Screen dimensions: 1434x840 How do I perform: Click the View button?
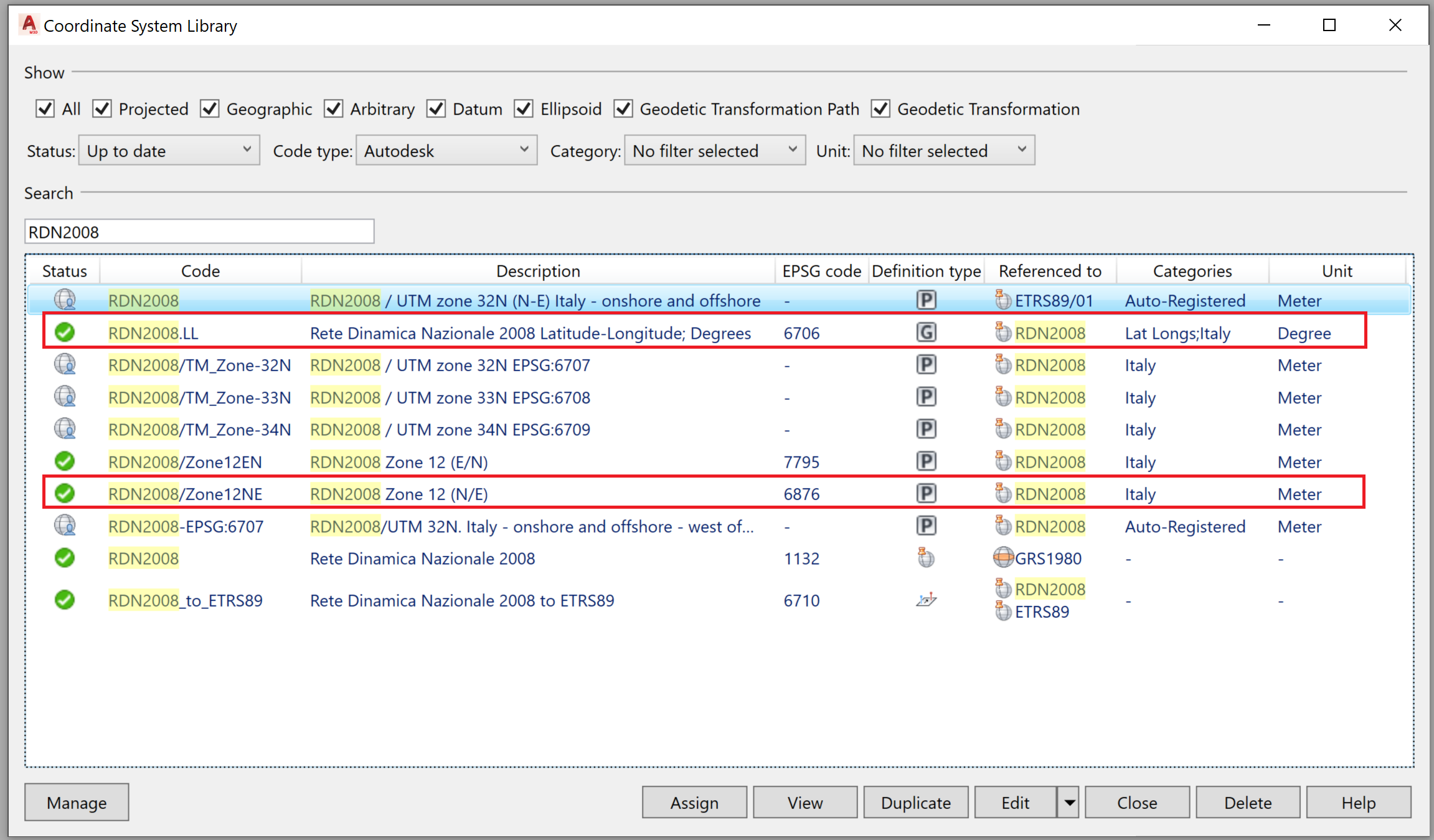tap(805, 802)
